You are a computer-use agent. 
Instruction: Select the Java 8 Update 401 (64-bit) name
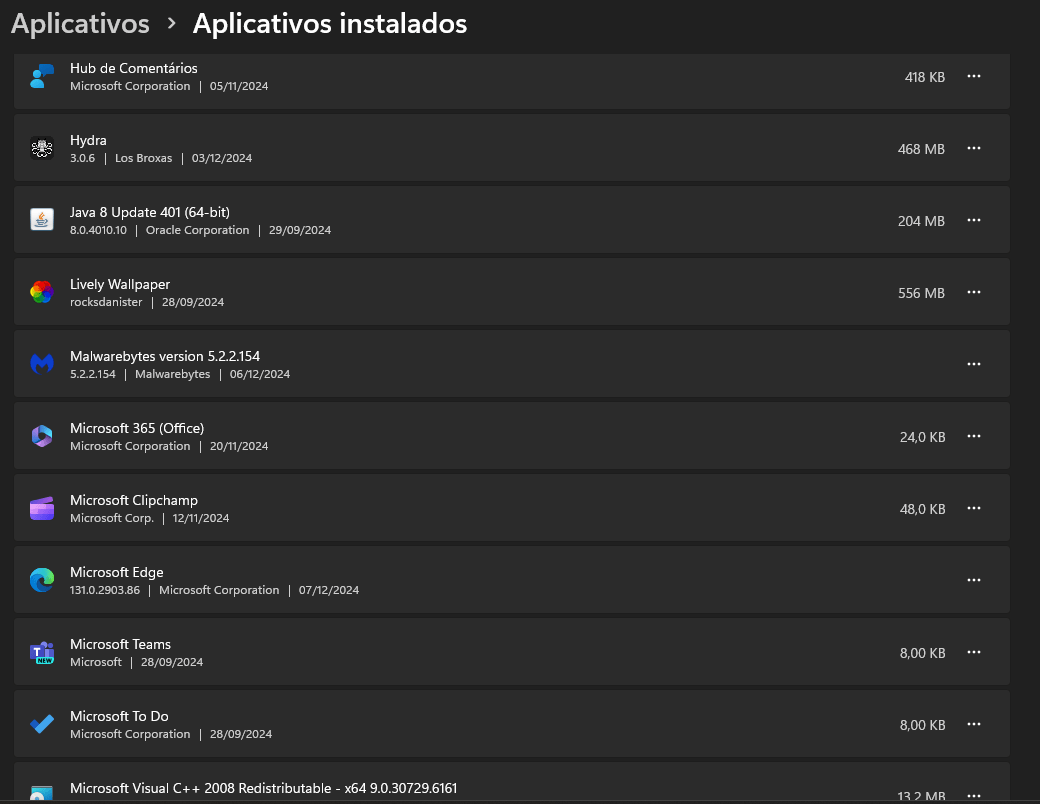click(150, 212)
